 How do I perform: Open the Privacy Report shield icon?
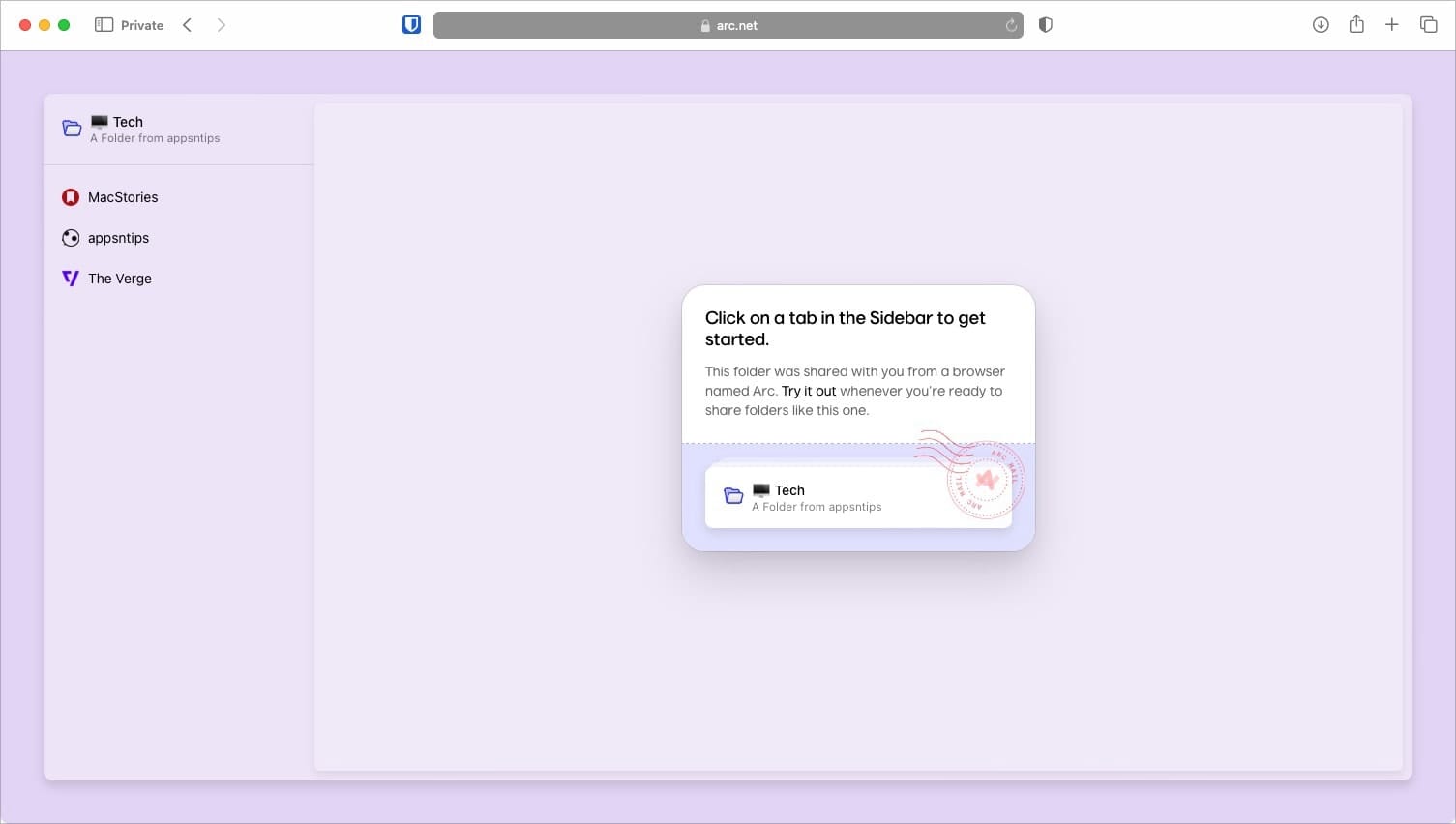pos(1045,24)
